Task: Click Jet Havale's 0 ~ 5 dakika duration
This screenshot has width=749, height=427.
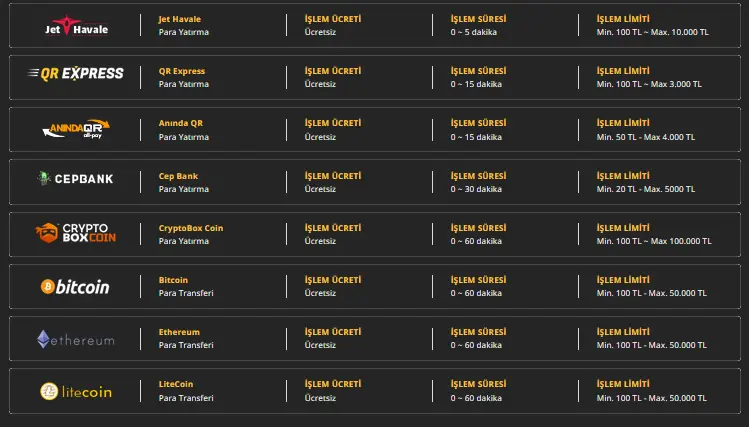Action: click(x=474, y=32)
